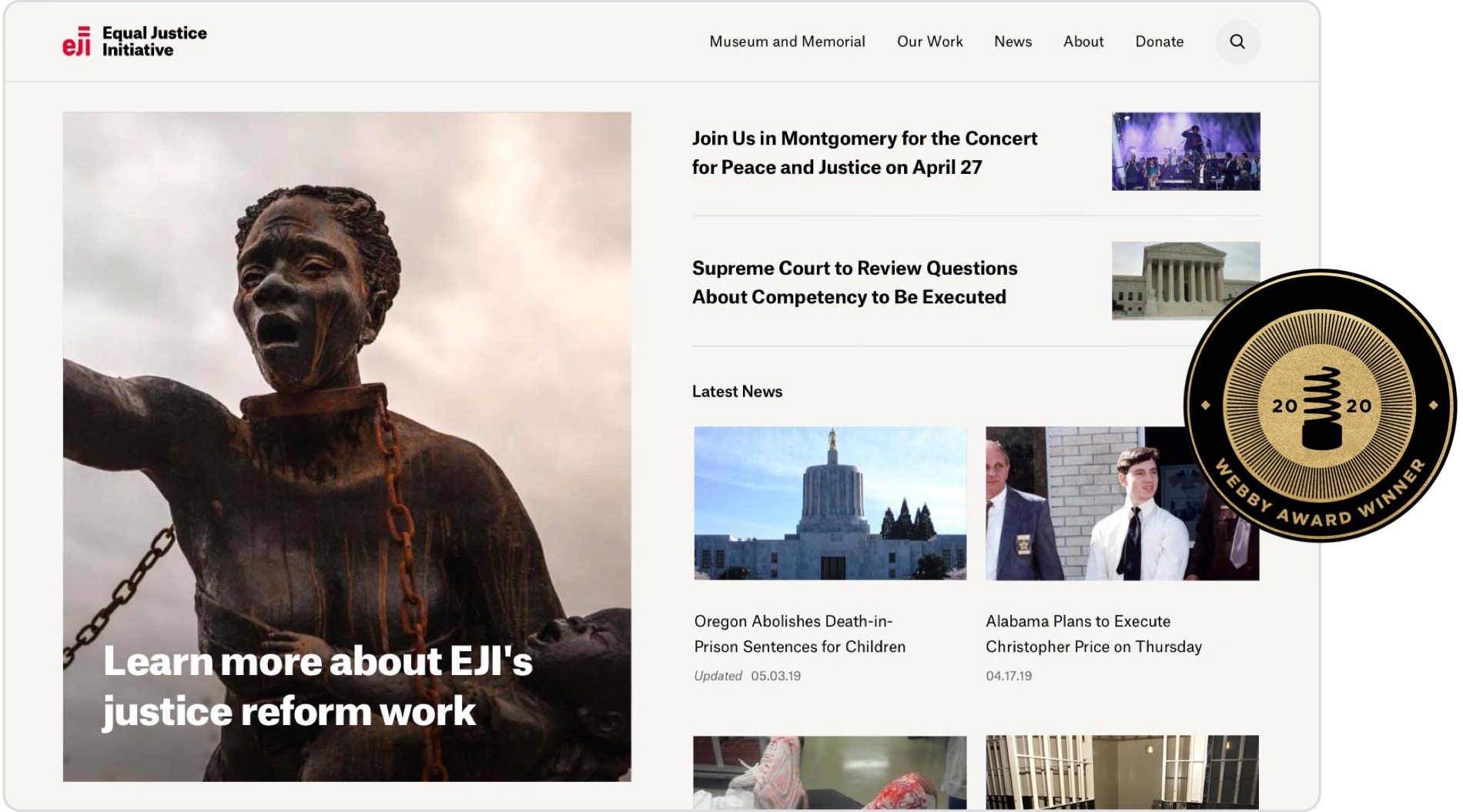Screen dimensions: 1463x812
Task: Click the EJI logo icon
Action: [x=76, y=42]
